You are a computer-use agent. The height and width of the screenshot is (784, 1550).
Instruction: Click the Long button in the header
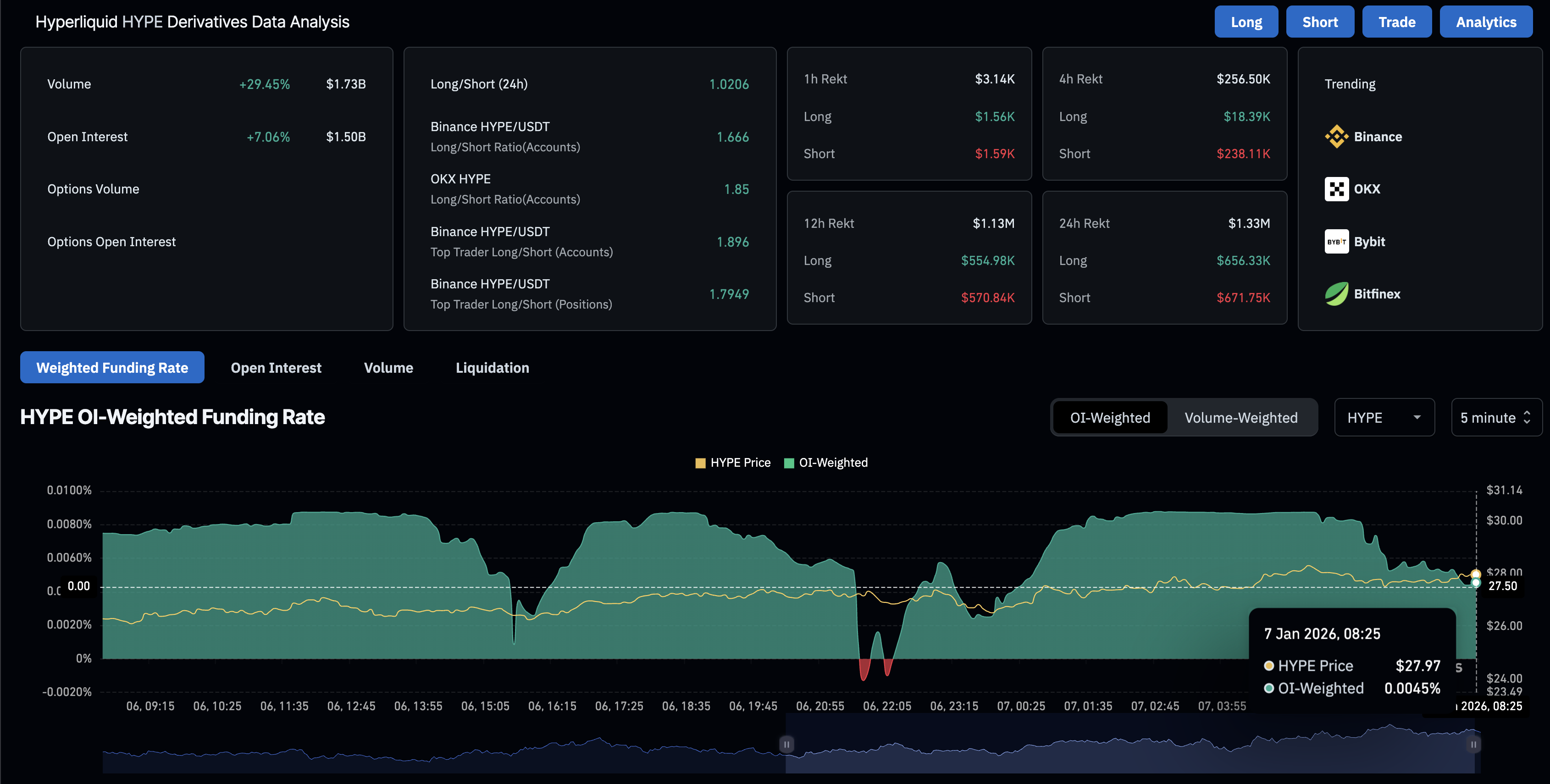[1246, 21]
